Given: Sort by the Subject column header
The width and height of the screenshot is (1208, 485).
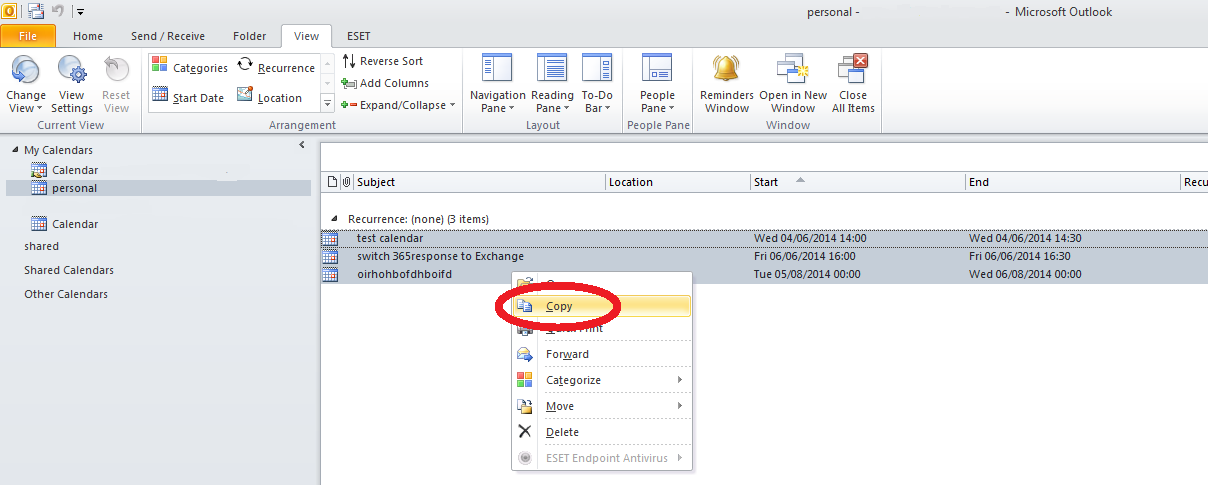Looking at the screenshot, I should [479, 182].
